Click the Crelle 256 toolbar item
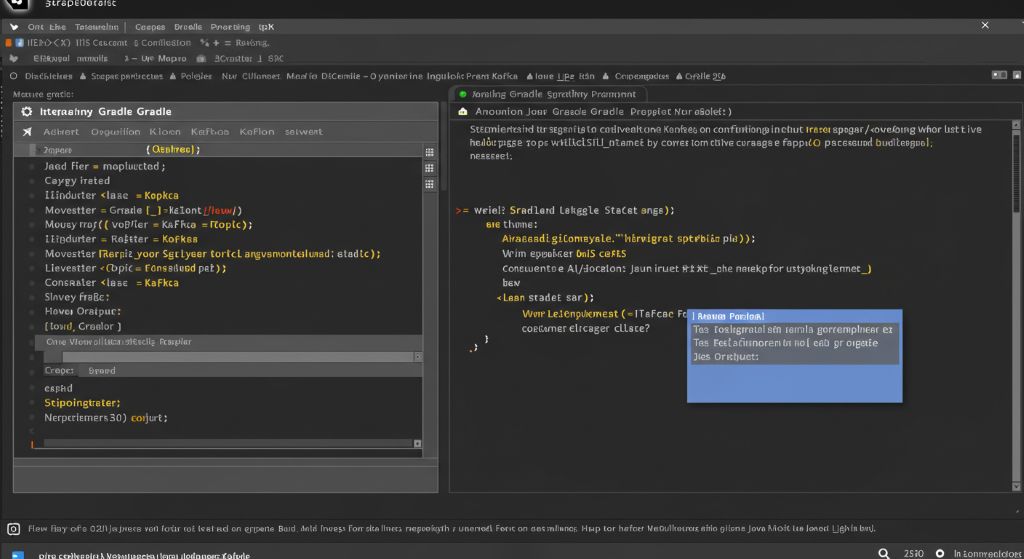This screenshot has height=559, width=1024. tap(705, 76)
